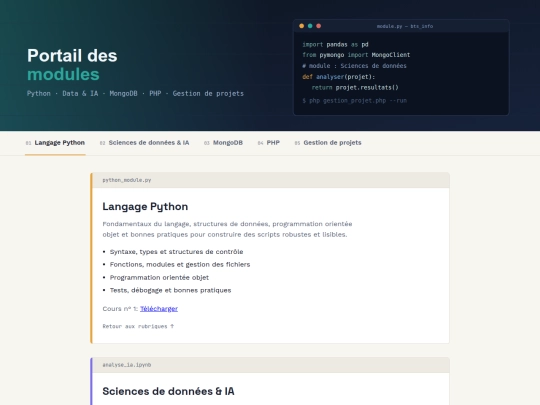Click the teal dot in code window

pos(310,26)
